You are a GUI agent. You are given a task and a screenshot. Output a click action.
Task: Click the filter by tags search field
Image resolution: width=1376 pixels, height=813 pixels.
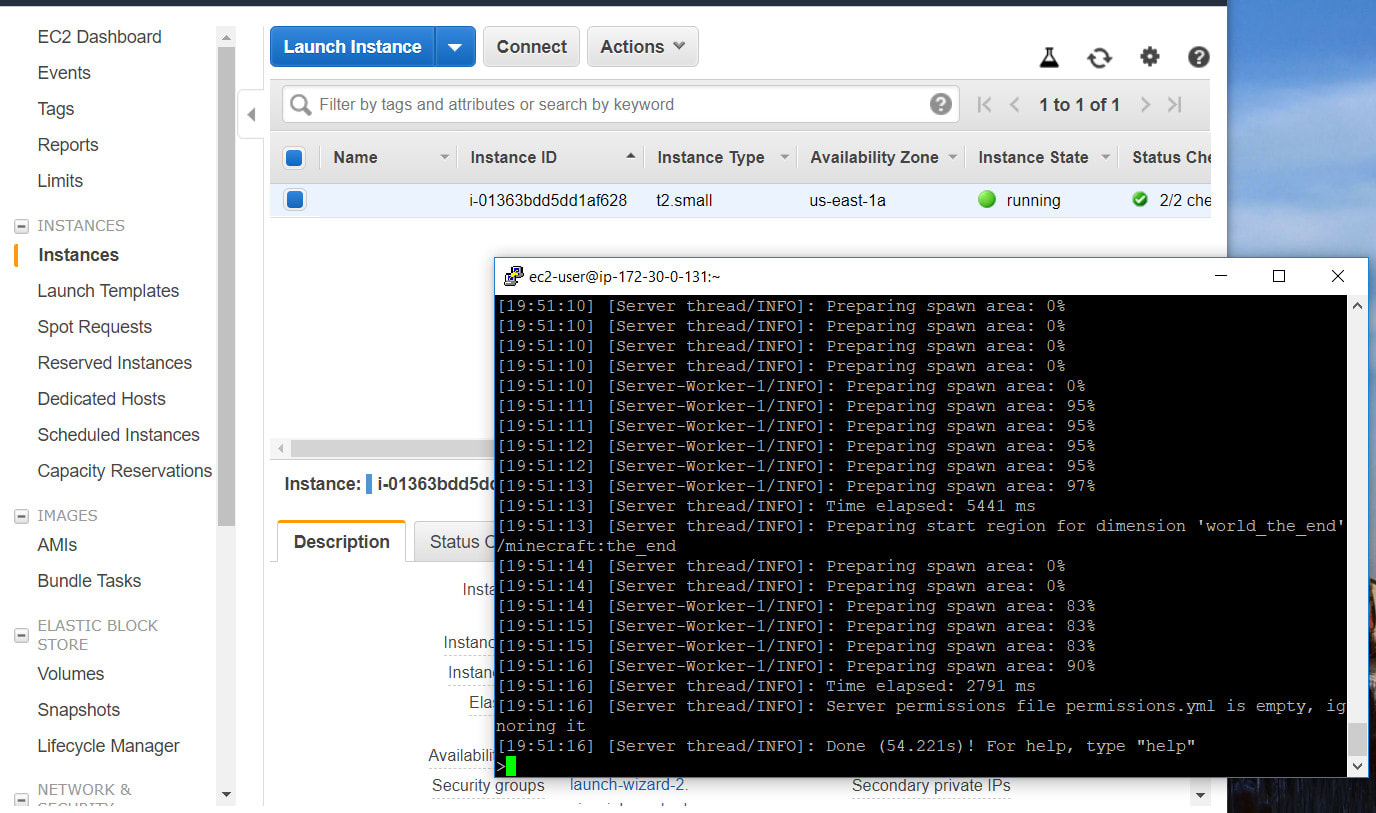(x=610, y=104)
